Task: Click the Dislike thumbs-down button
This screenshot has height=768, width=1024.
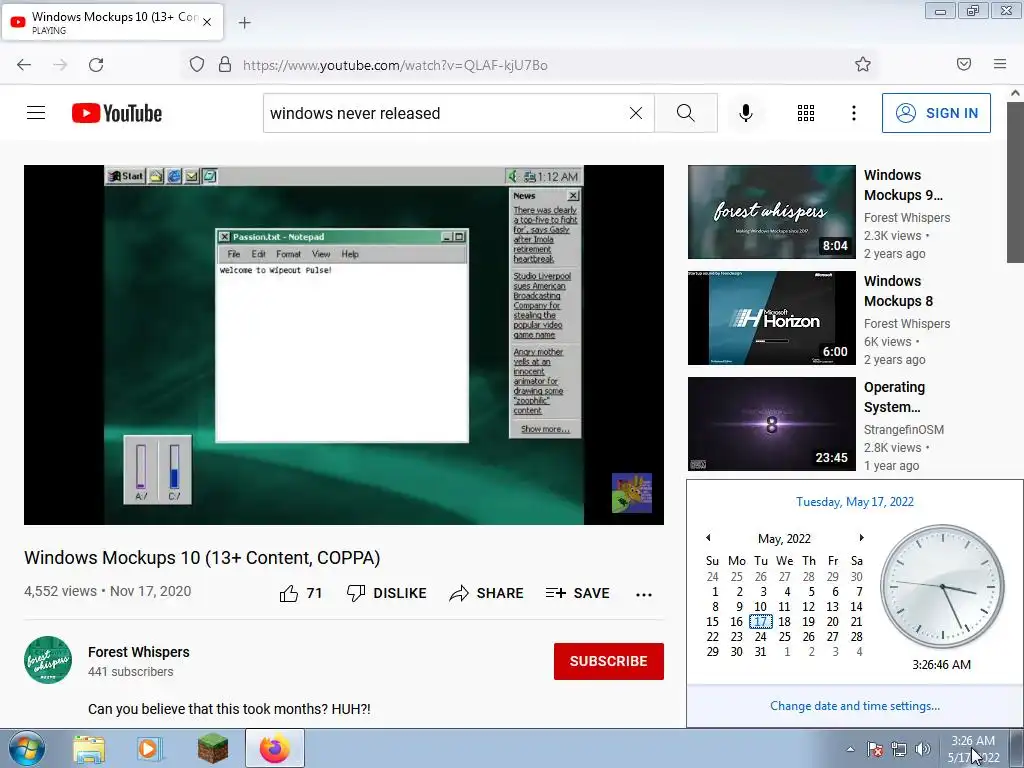Action: [387, 593]
